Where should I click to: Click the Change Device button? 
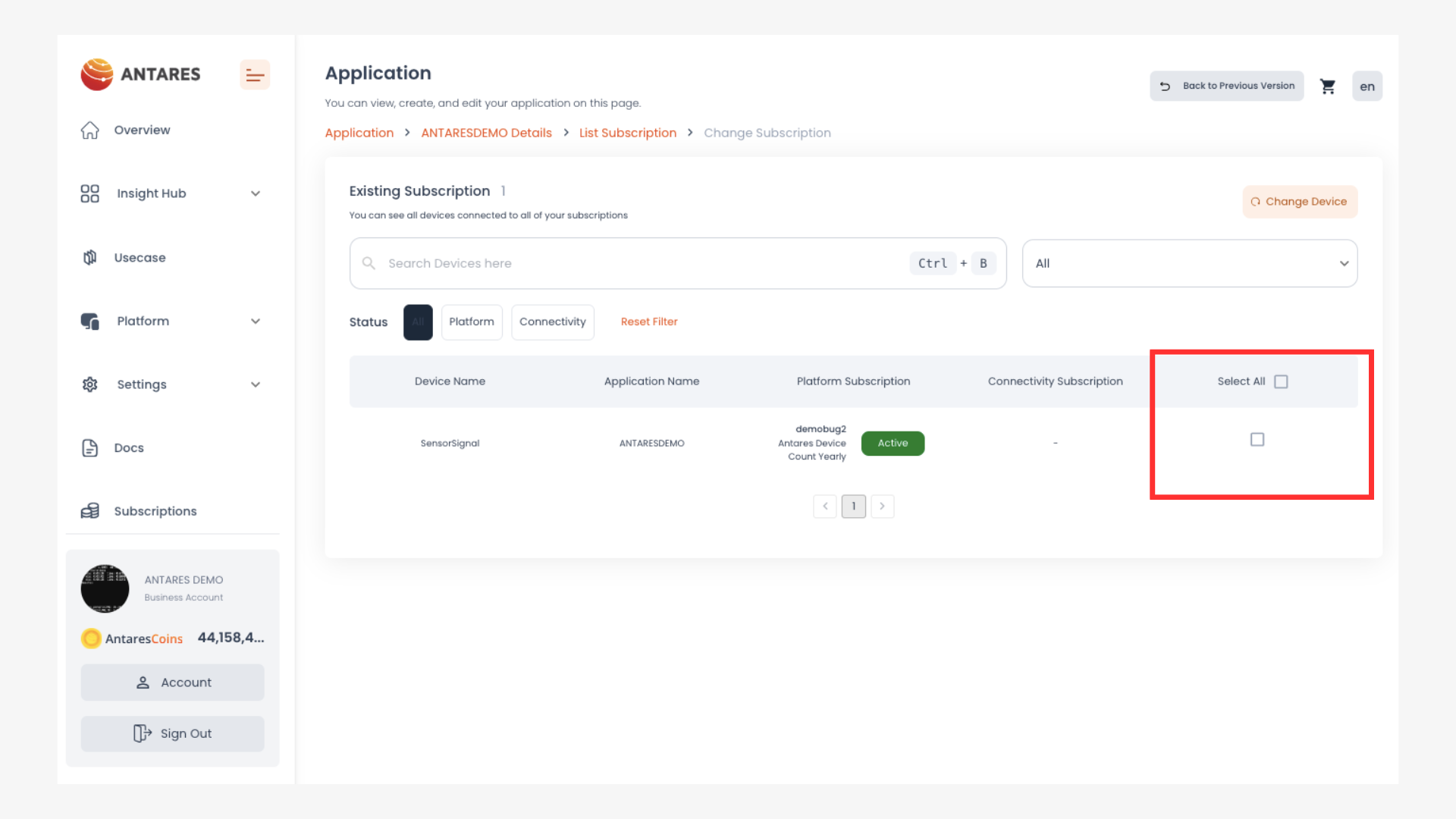click(x=1299, y=202)
